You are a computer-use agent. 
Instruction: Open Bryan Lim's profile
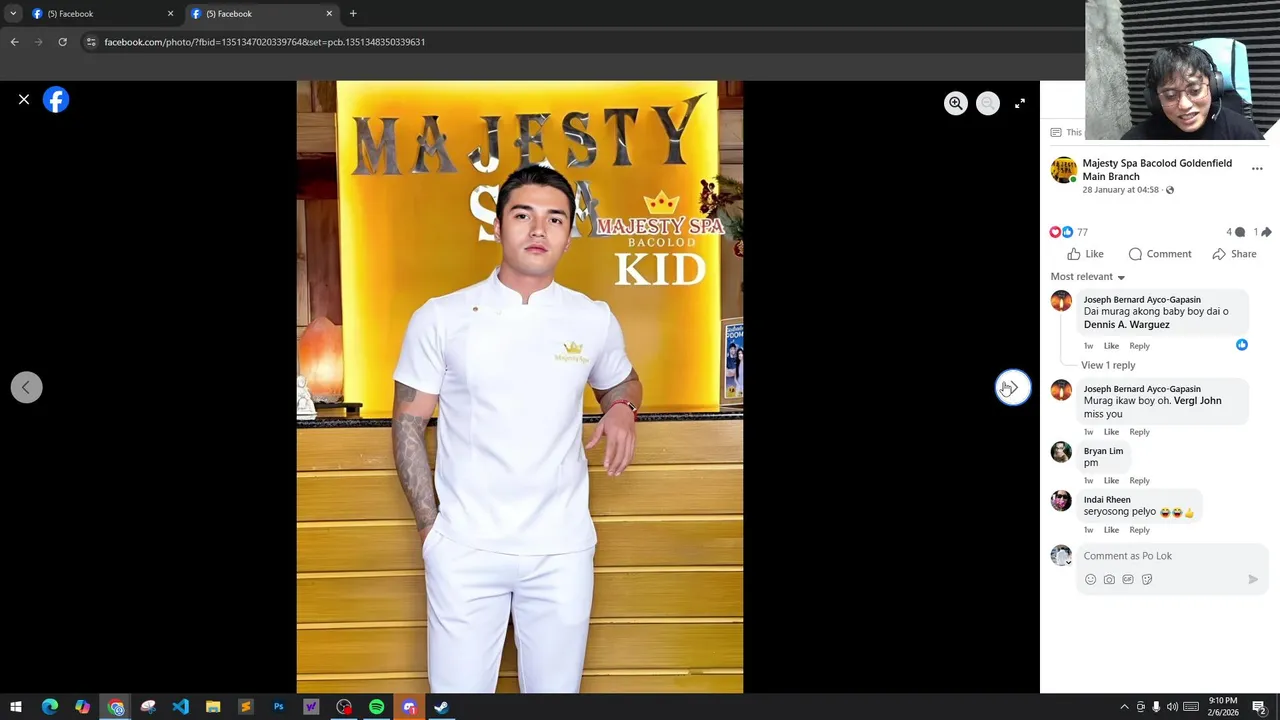1103,451
